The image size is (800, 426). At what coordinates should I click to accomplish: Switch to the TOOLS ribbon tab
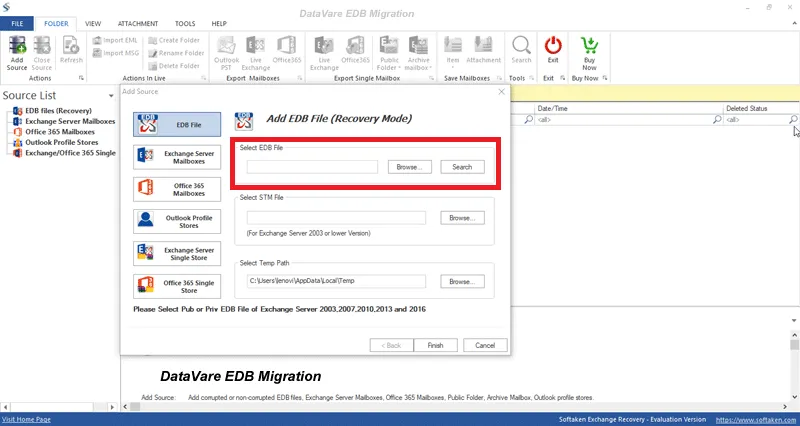185,23
